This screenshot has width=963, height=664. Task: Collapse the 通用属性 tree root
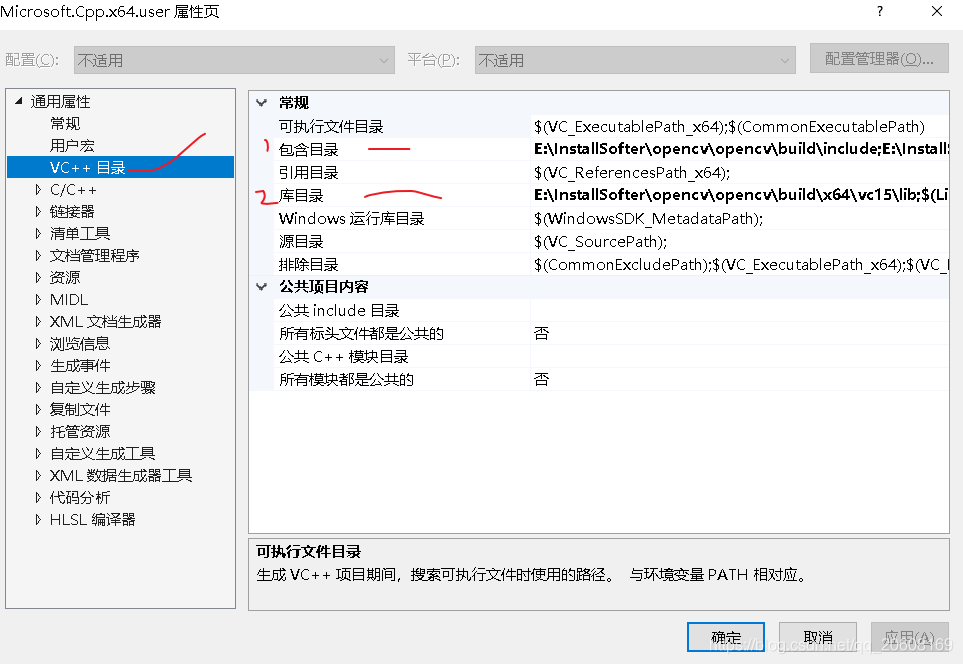point(18,101)
